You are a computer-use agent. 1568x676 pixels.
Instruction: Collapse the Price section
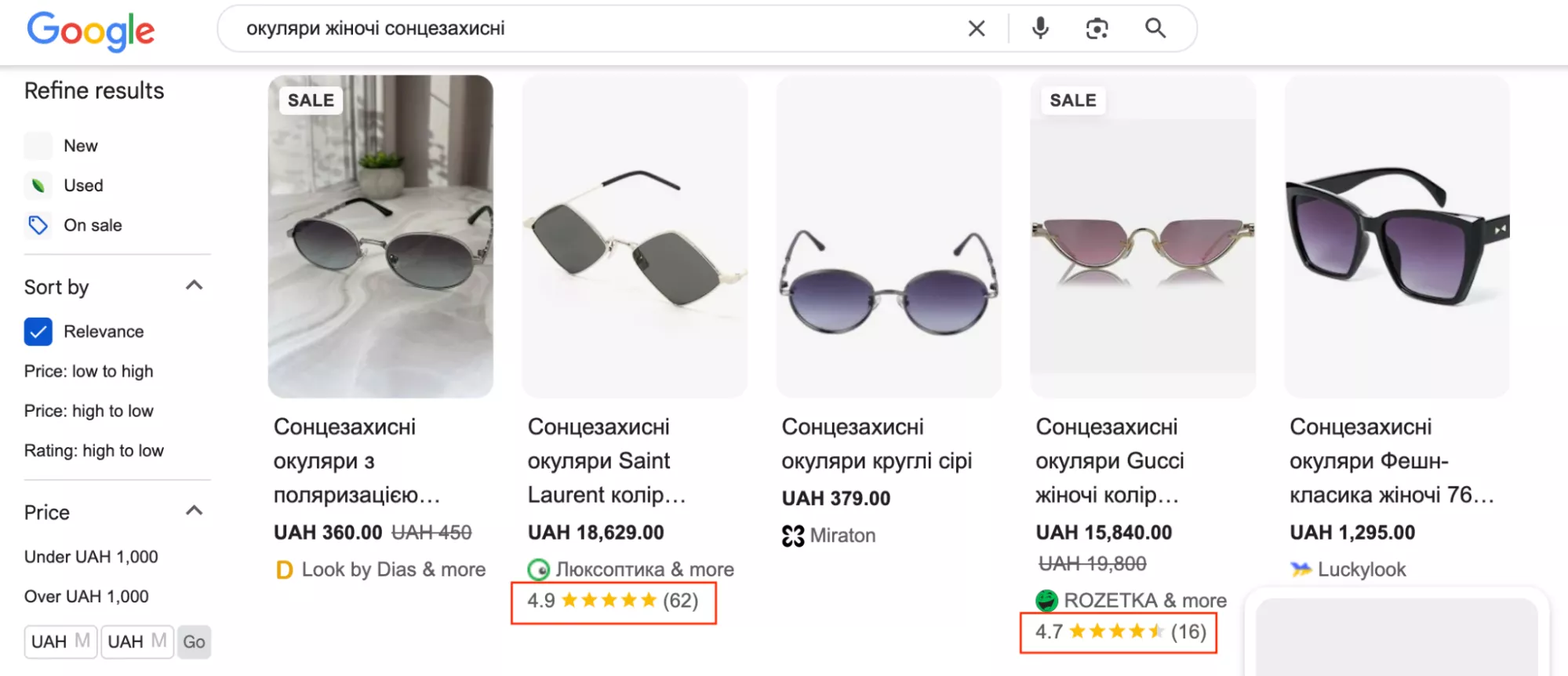tap(196, 511)
